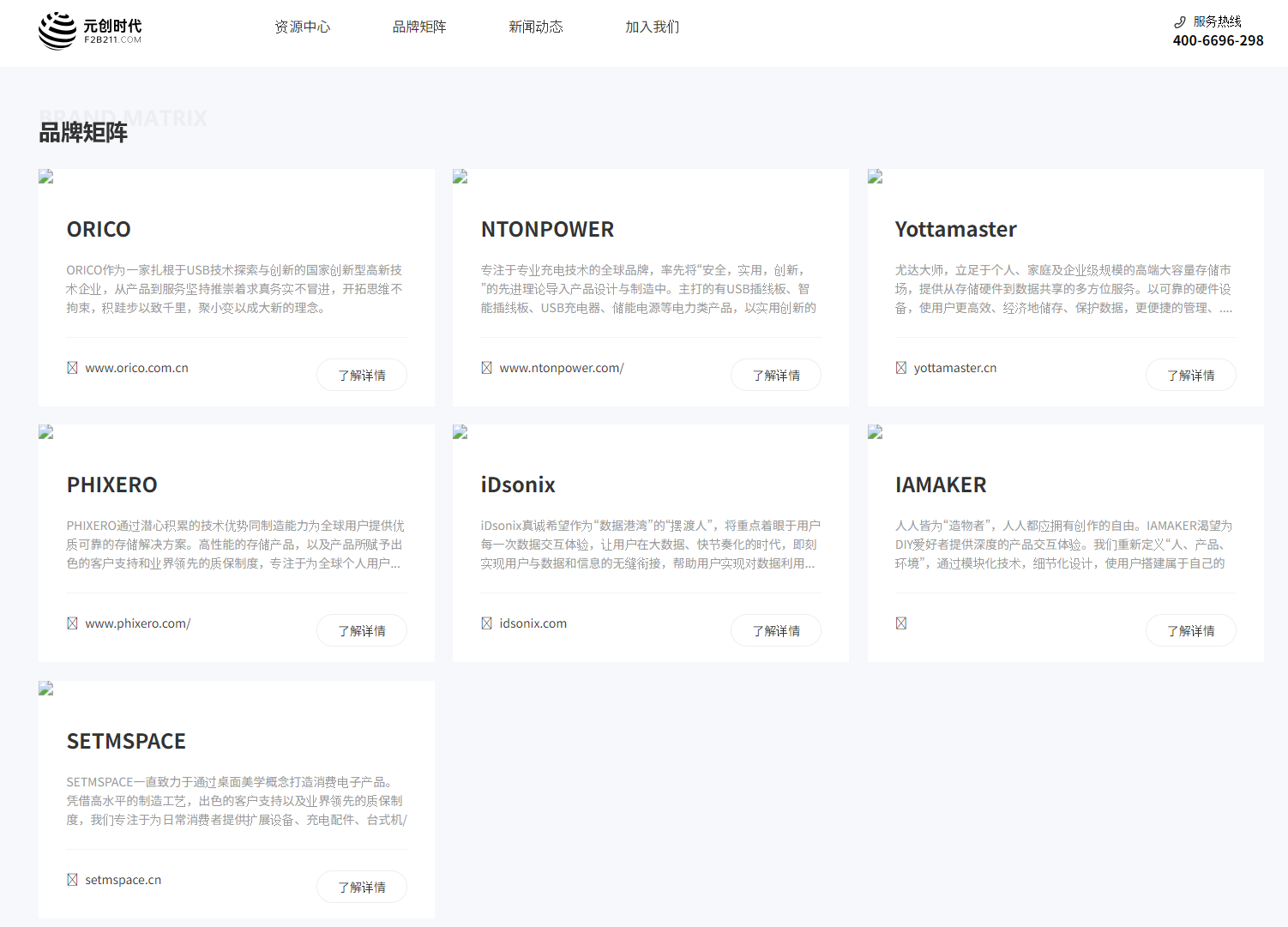Image resolution: width=1288 pixels, height=927 pixels.
Task: Click the Yottamaster card broken image icon
Action: coord(876,177)
